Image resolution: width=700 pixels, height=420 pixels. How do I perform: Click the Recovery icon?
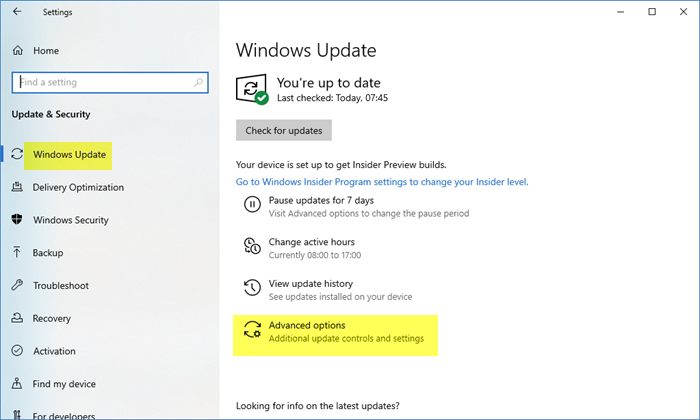(x=17, y=318)
